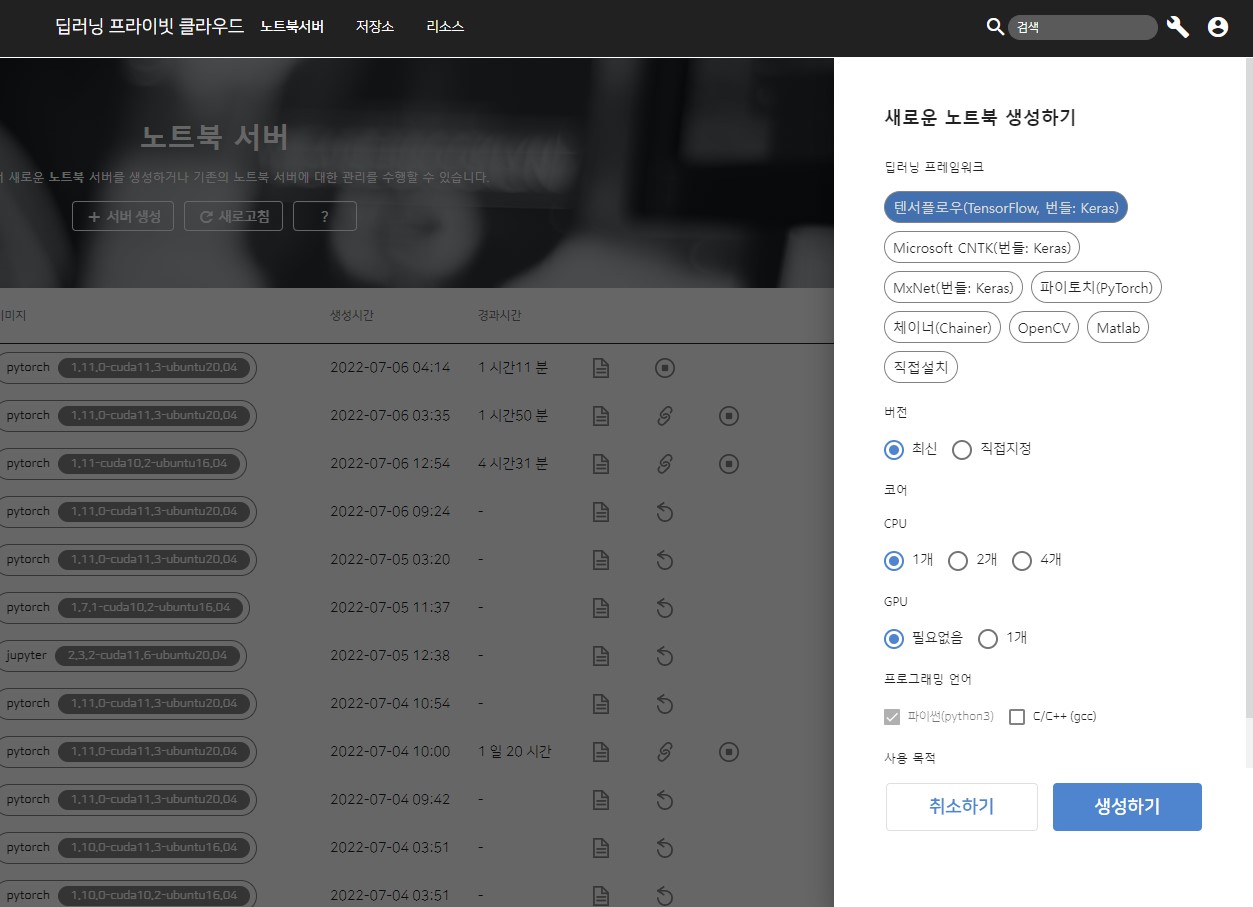
Task: Open the wrench settings icon
Action: 1178,27
